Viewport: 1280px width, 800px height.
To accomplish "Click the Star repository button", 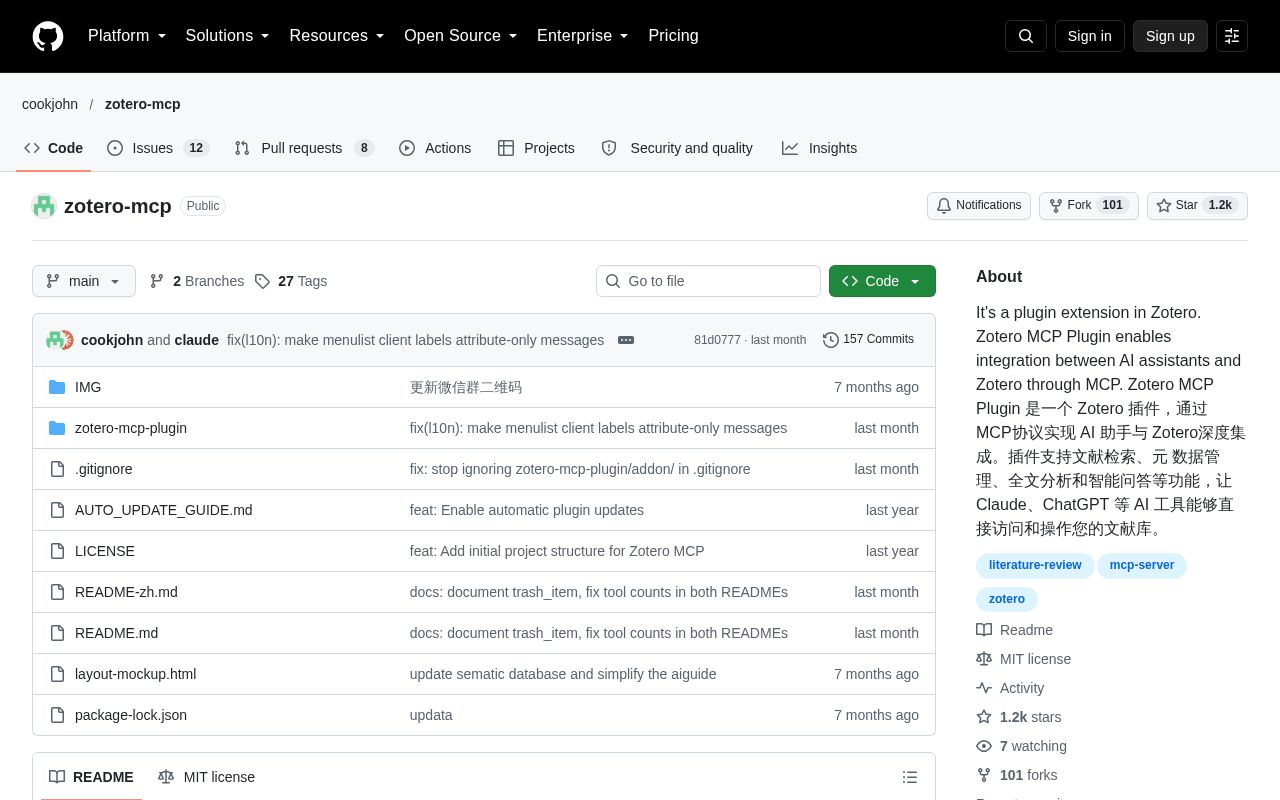I will 1197,206.
